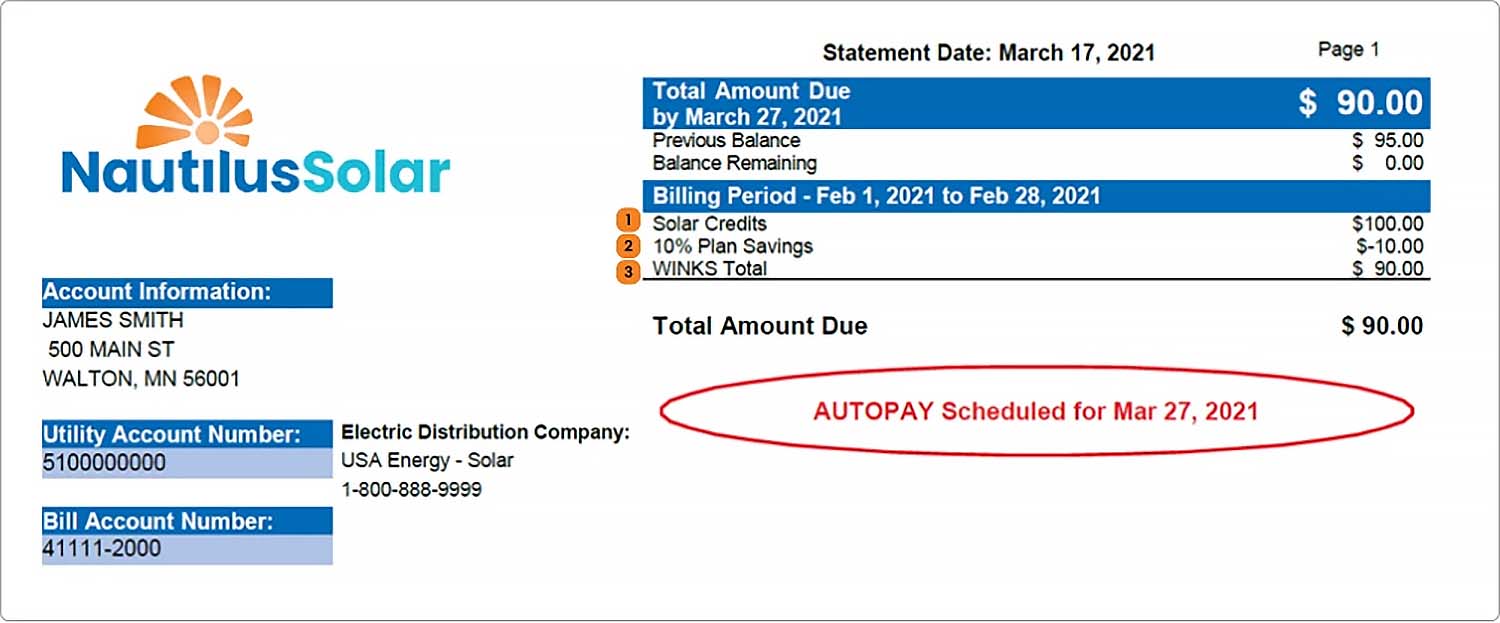Click the WINKS Total line item
1500x623 pixels.
tap(710, 269)
